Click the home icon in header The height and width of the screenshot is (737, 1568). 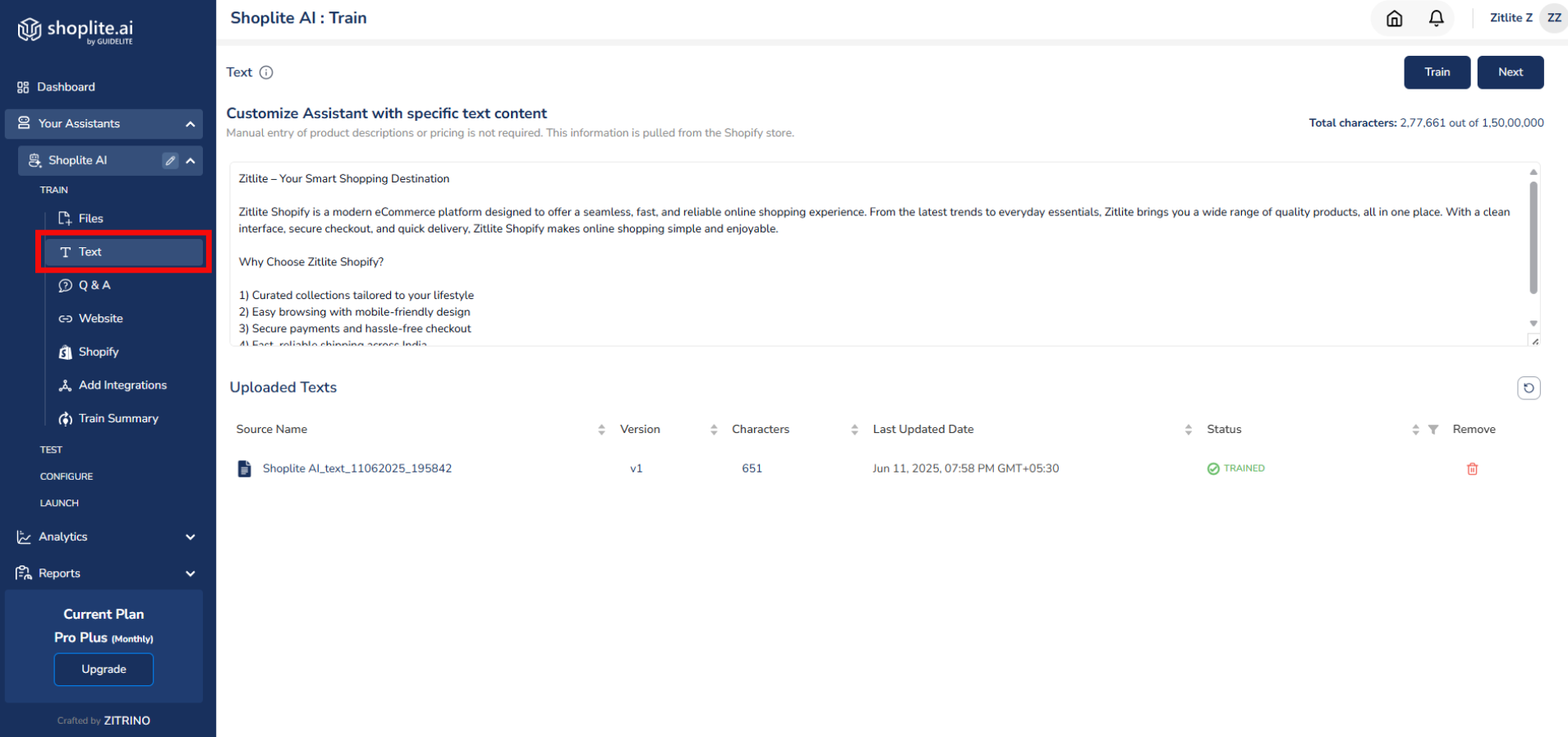pos(1394,18)
